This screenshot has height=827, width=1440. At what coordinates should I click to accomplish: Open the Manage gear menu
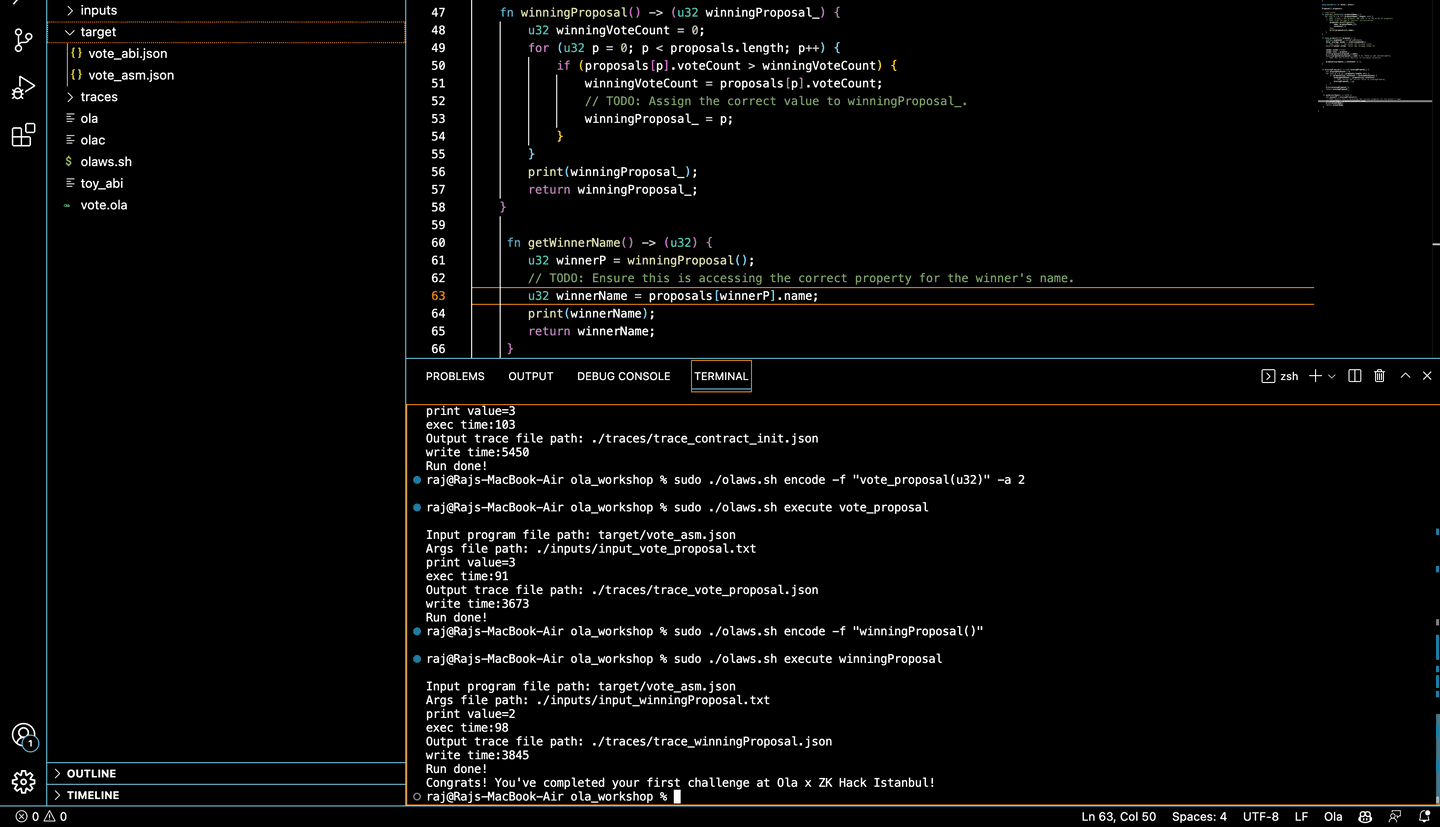pos(23,781)
